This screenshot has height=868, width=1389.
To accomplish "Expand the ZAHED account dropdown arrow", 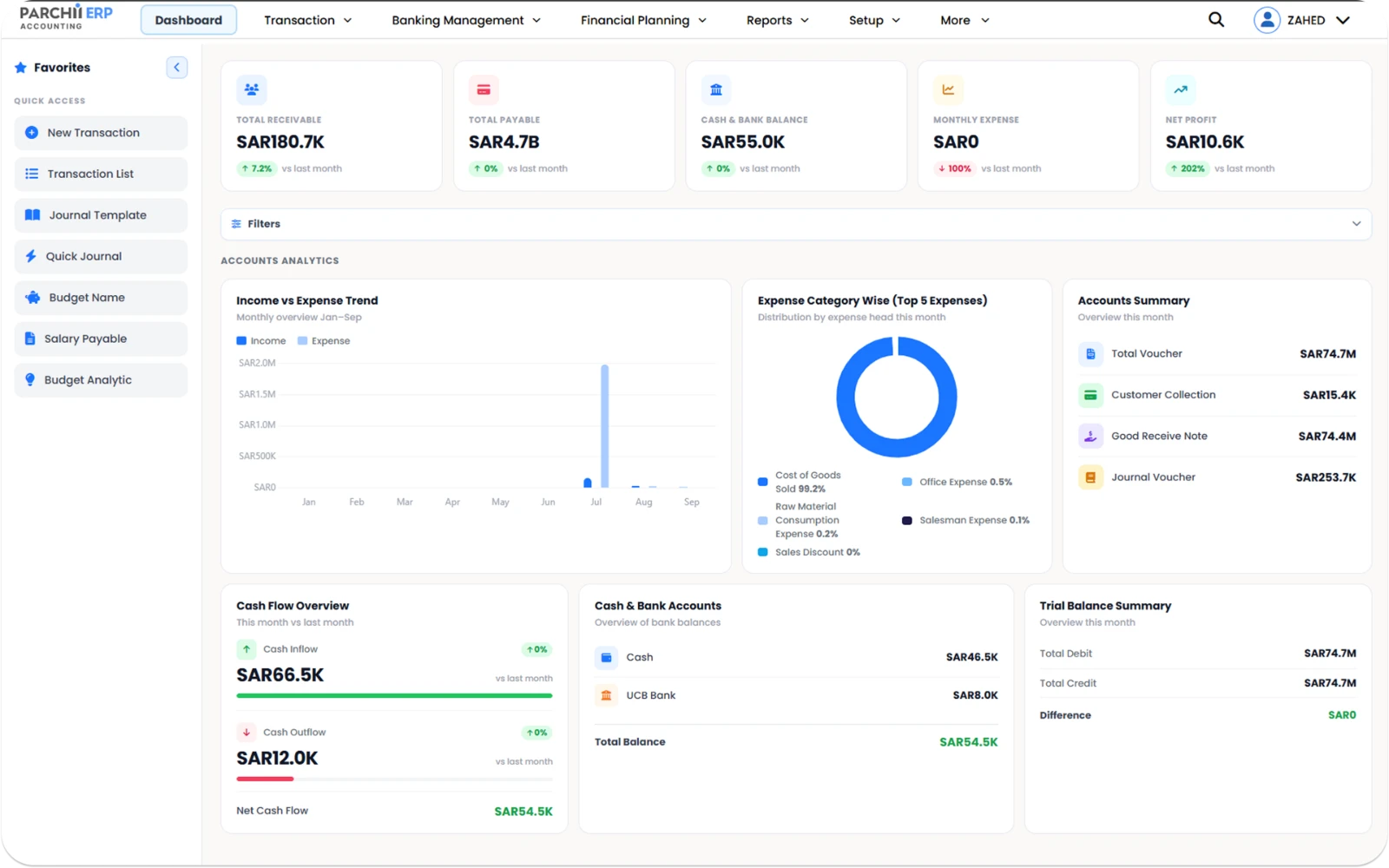I will tap(1343, 20).
